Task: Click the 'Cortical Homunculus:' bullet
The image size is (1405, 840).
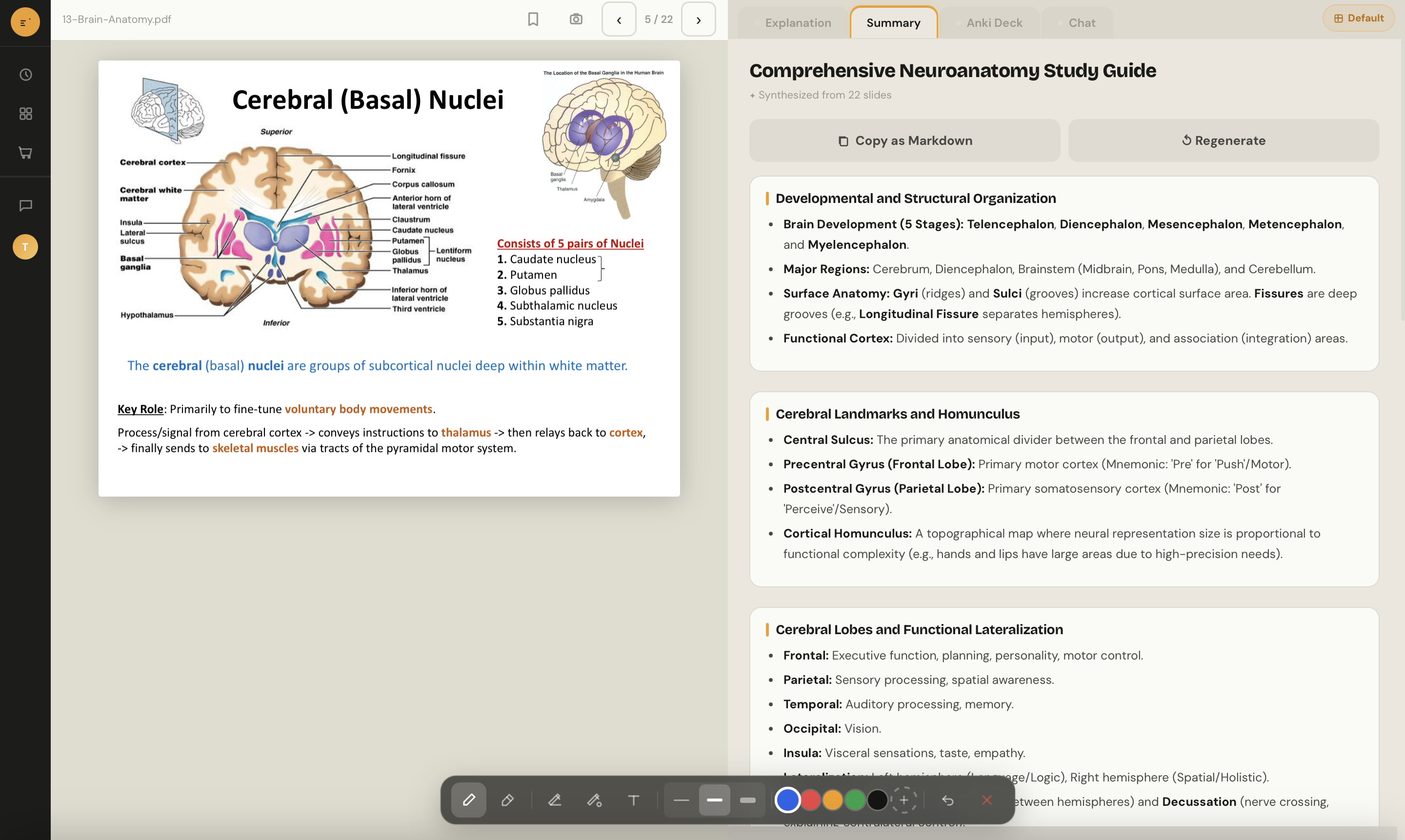Action: click(1052, 543)
